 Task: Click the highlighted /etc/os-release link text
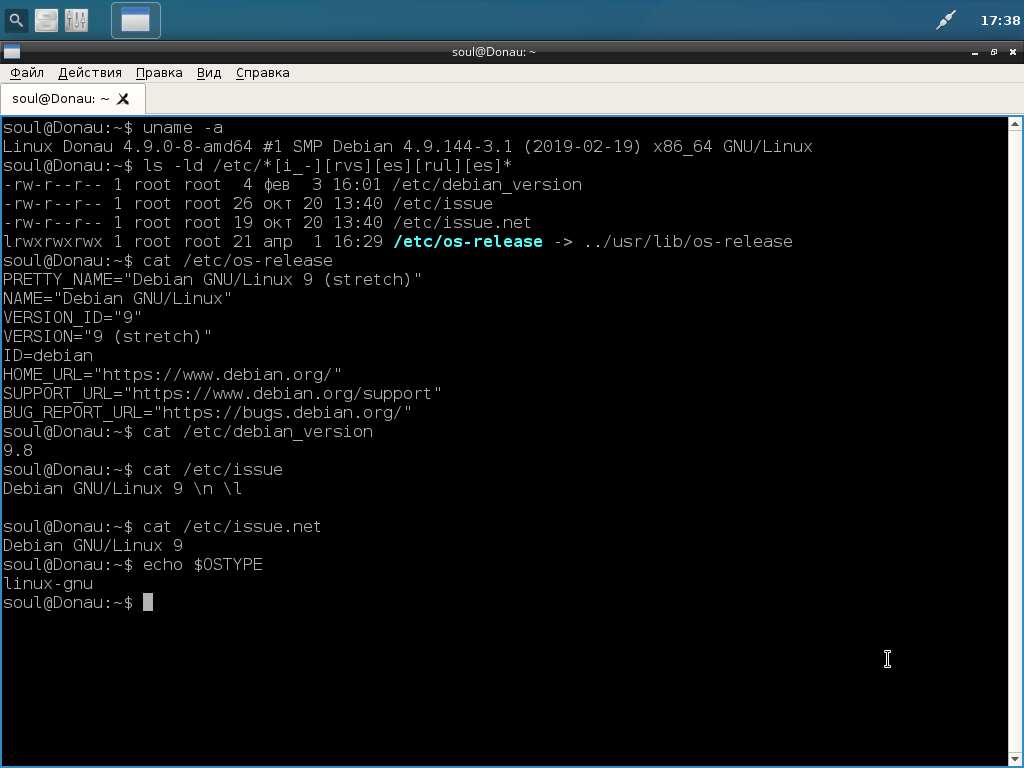coord(468,242)
